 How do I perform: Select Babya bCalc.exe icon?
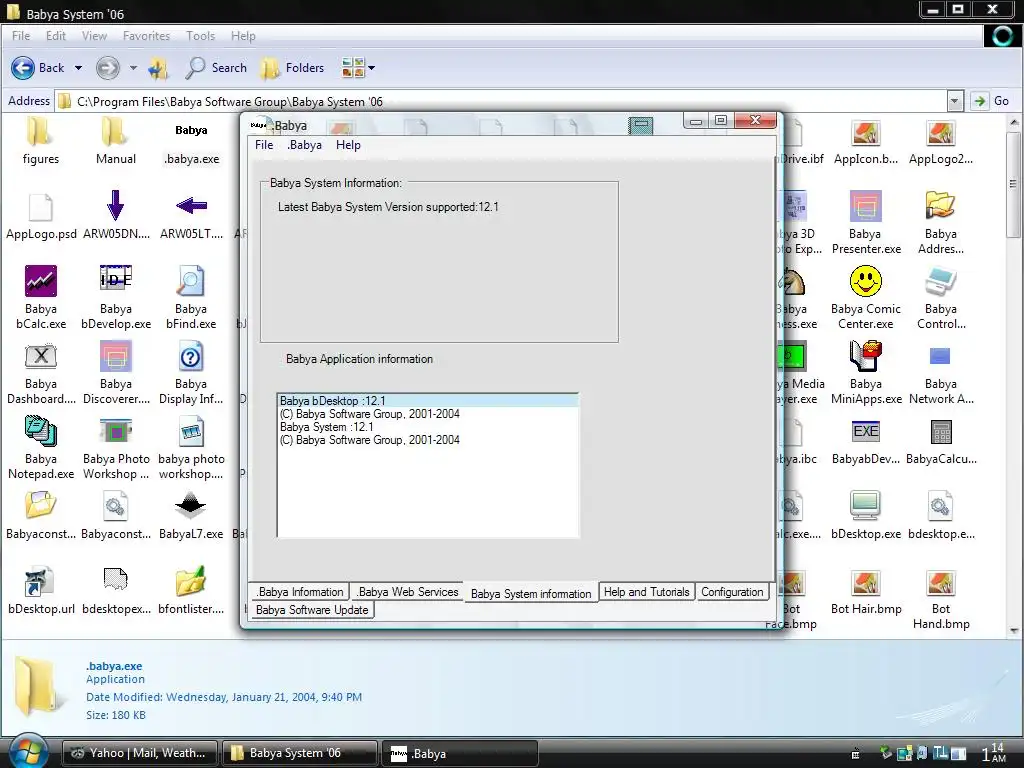(x=40, y=297)
